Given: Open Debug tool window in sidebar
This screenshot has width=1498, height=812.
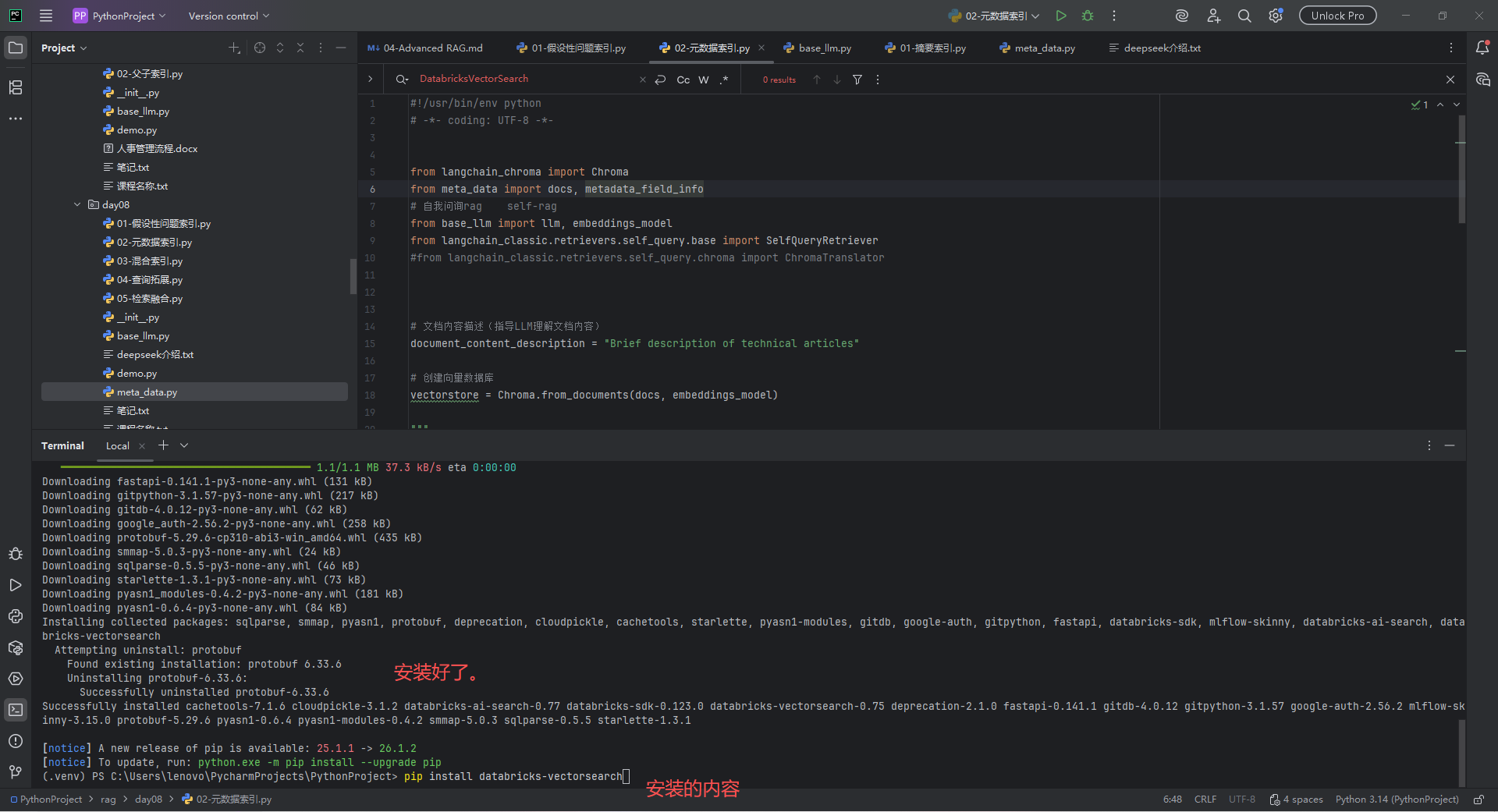Looking at the screenshot, I should [16, 554].
